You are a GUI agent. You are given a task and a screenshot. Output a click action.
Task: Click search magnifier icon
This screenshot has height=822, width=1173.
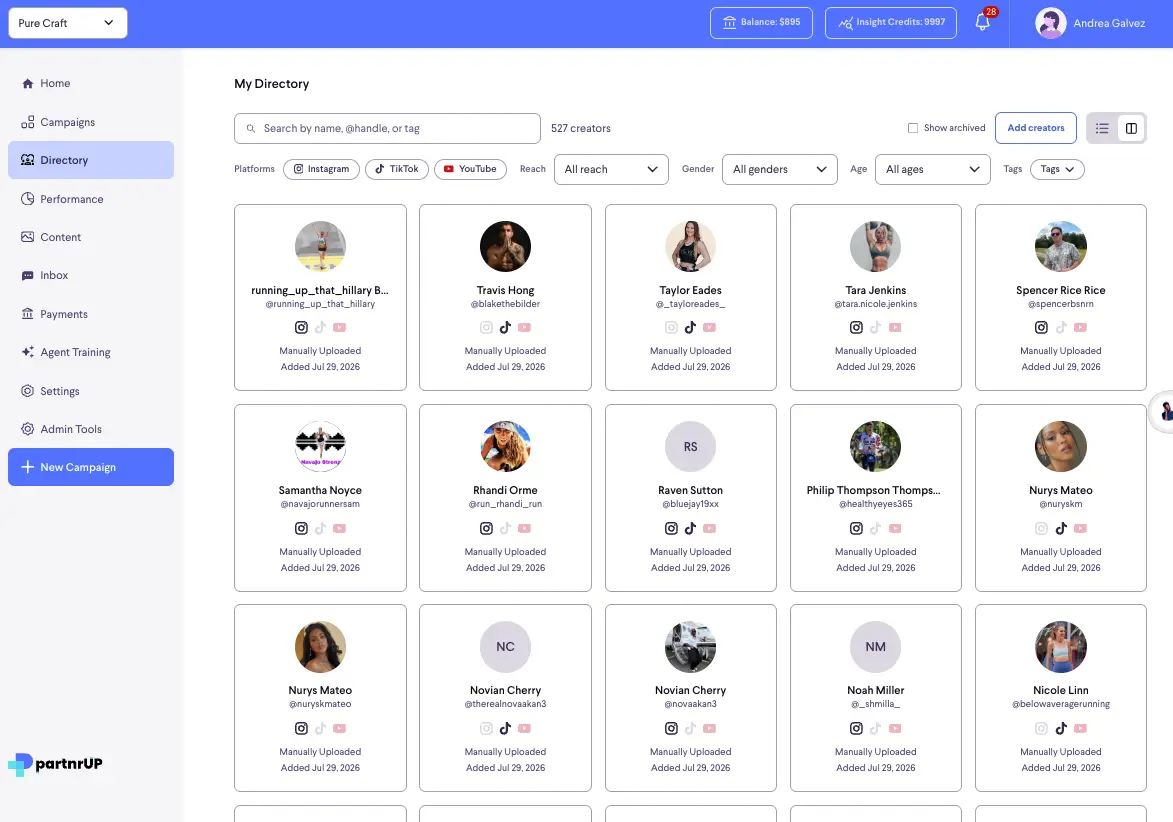(251, 129)
